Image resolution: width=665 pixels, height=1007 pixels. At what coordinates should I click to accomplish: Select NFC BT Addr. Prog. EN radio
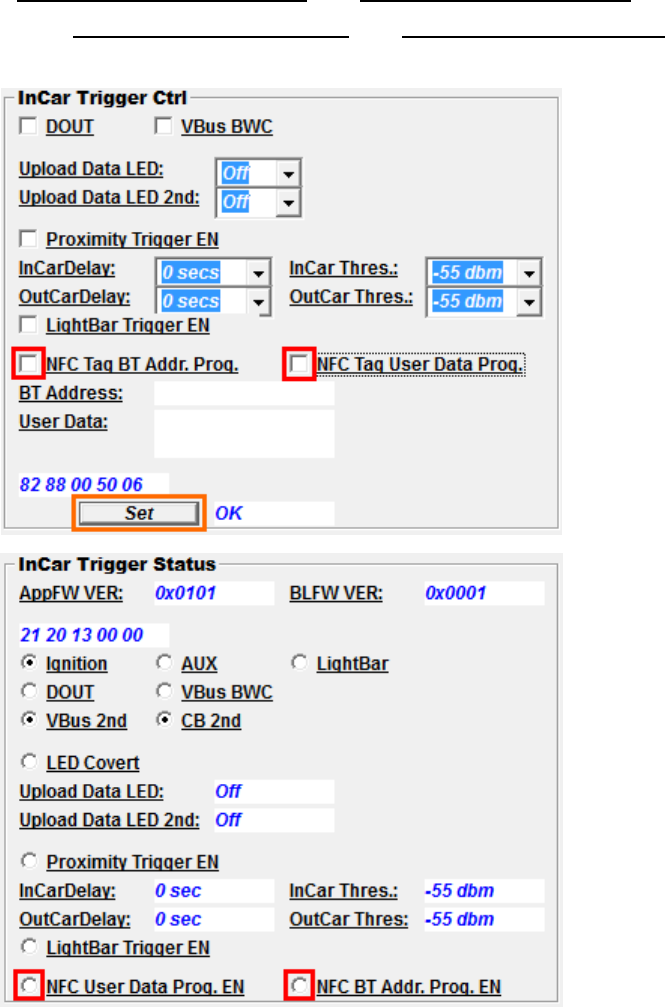point(299,985)
